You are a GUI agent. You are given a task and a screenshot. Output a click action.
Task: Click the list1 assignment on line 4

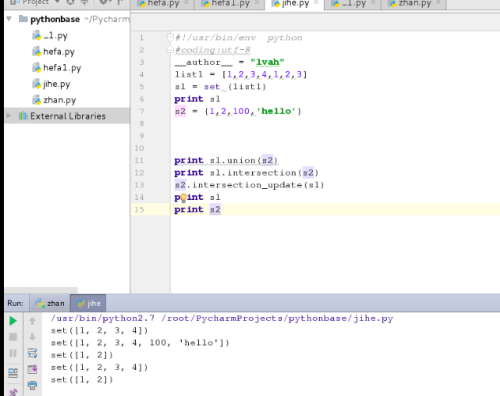click(241, 74)
